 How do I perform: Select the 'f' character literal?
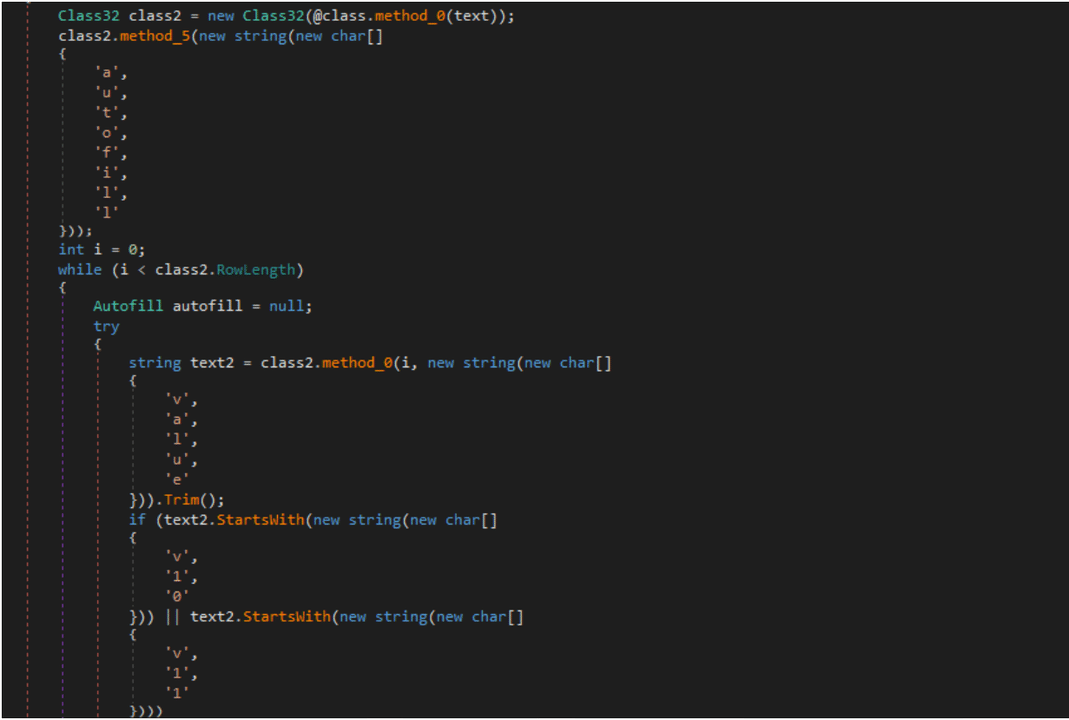coord(106,153)
